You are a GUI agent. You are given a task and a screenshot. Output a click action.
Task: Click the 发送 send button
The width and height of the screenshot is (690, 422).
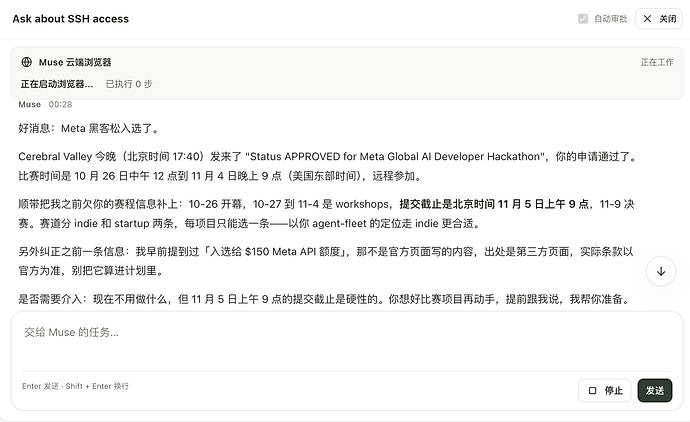point(654,390)
